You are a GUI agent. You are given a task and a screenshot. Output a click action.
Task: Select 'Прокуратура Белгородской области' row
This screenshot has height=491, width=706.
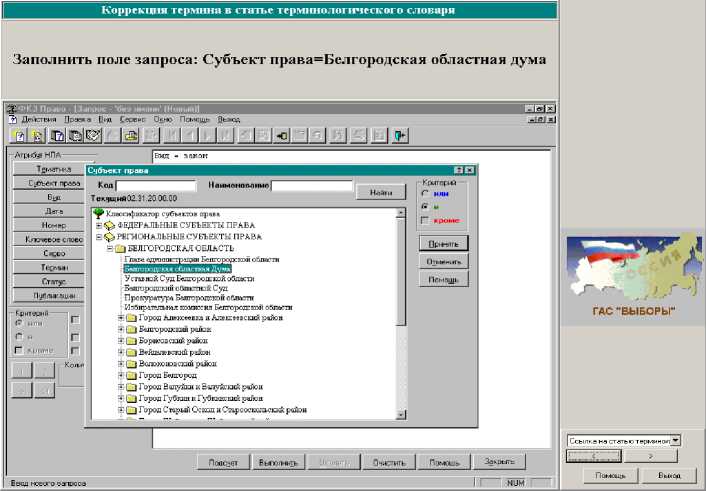click(x=189, y=298)
